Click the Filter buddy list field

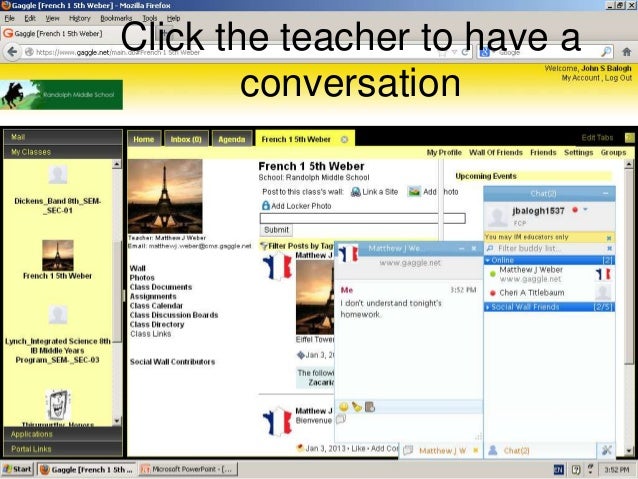coord(547,248)
